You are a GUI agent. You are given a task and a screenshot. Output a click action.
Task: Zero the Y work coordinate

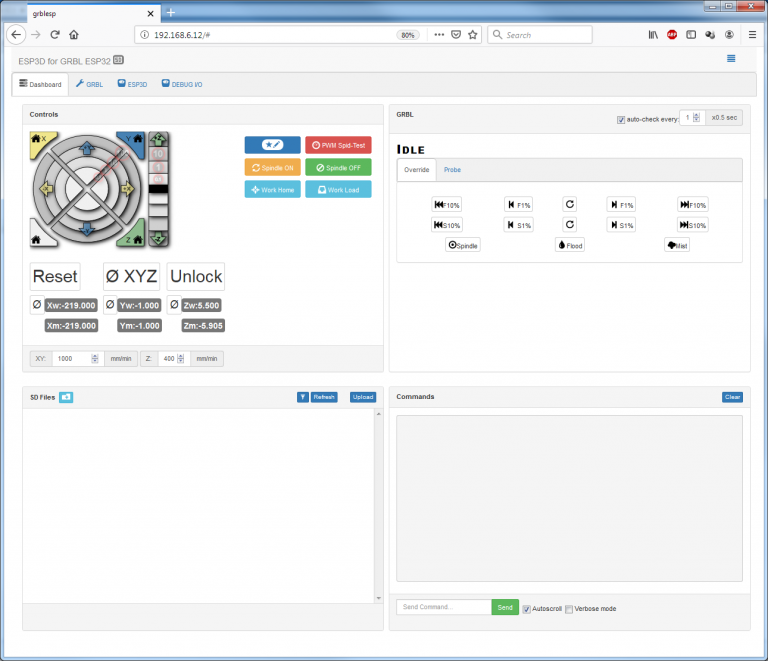[110, 305]
